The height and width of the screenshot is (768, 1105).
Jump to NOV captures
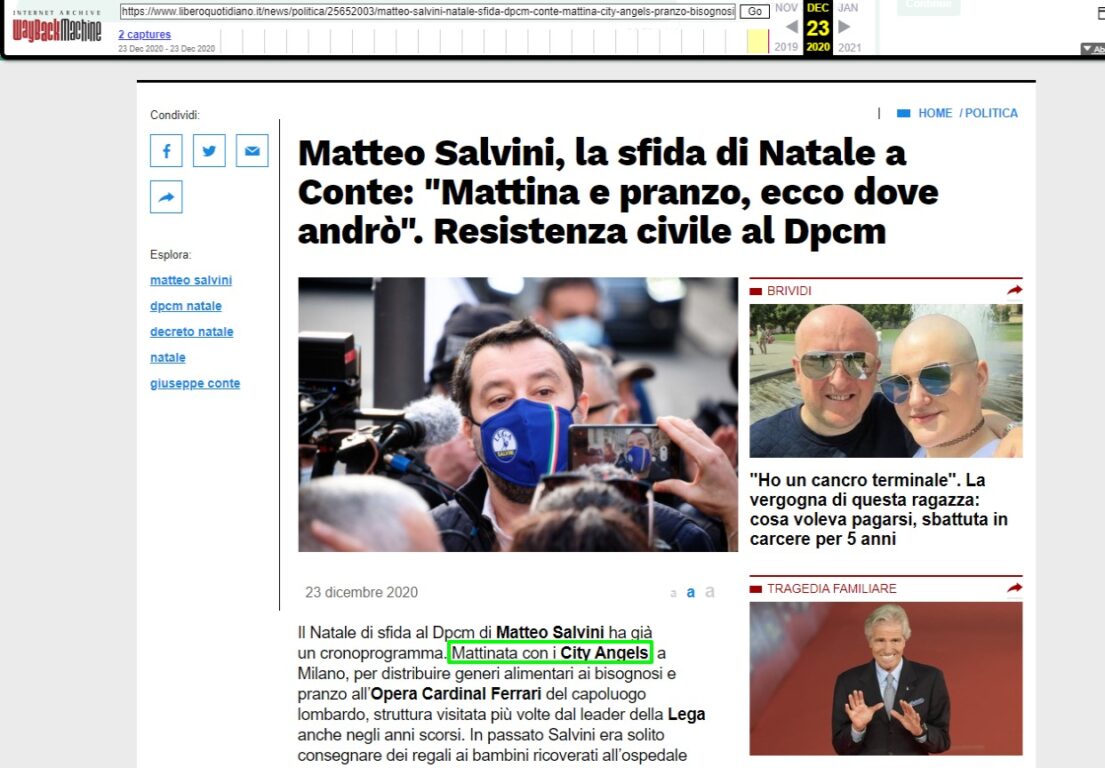click(x=786, y=8)
